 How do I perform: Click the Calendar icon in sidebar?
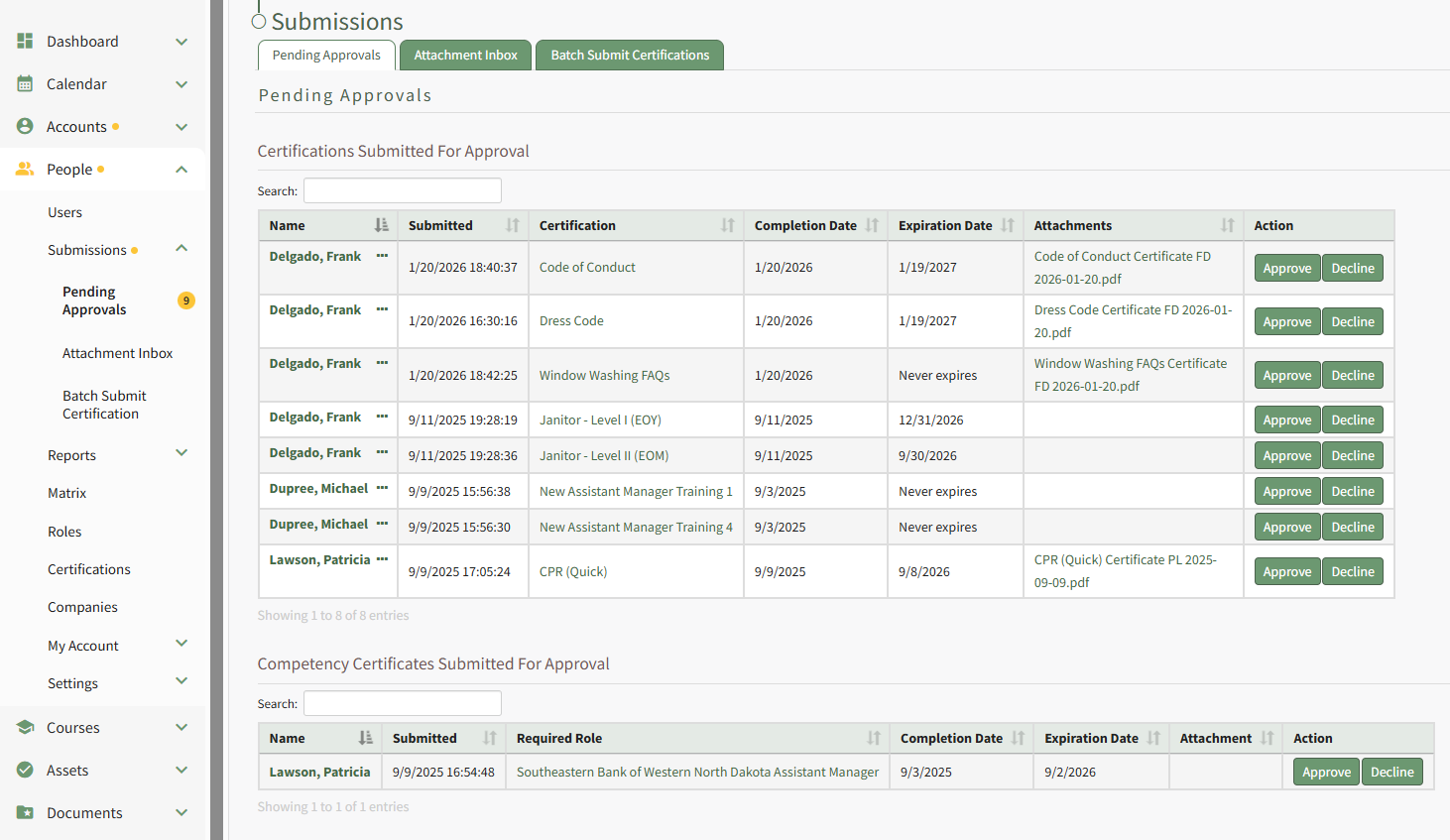[x=25, y=84]
